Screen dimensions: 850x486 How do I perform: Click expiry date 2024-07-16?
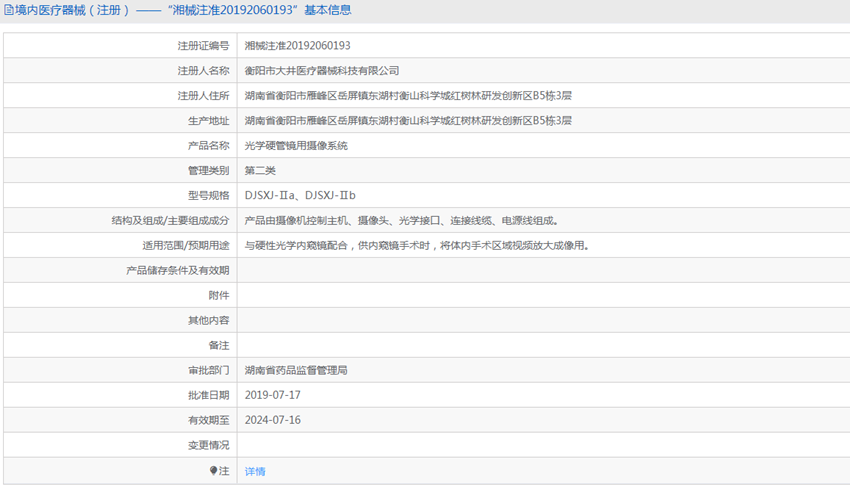(x=272, y=420)
